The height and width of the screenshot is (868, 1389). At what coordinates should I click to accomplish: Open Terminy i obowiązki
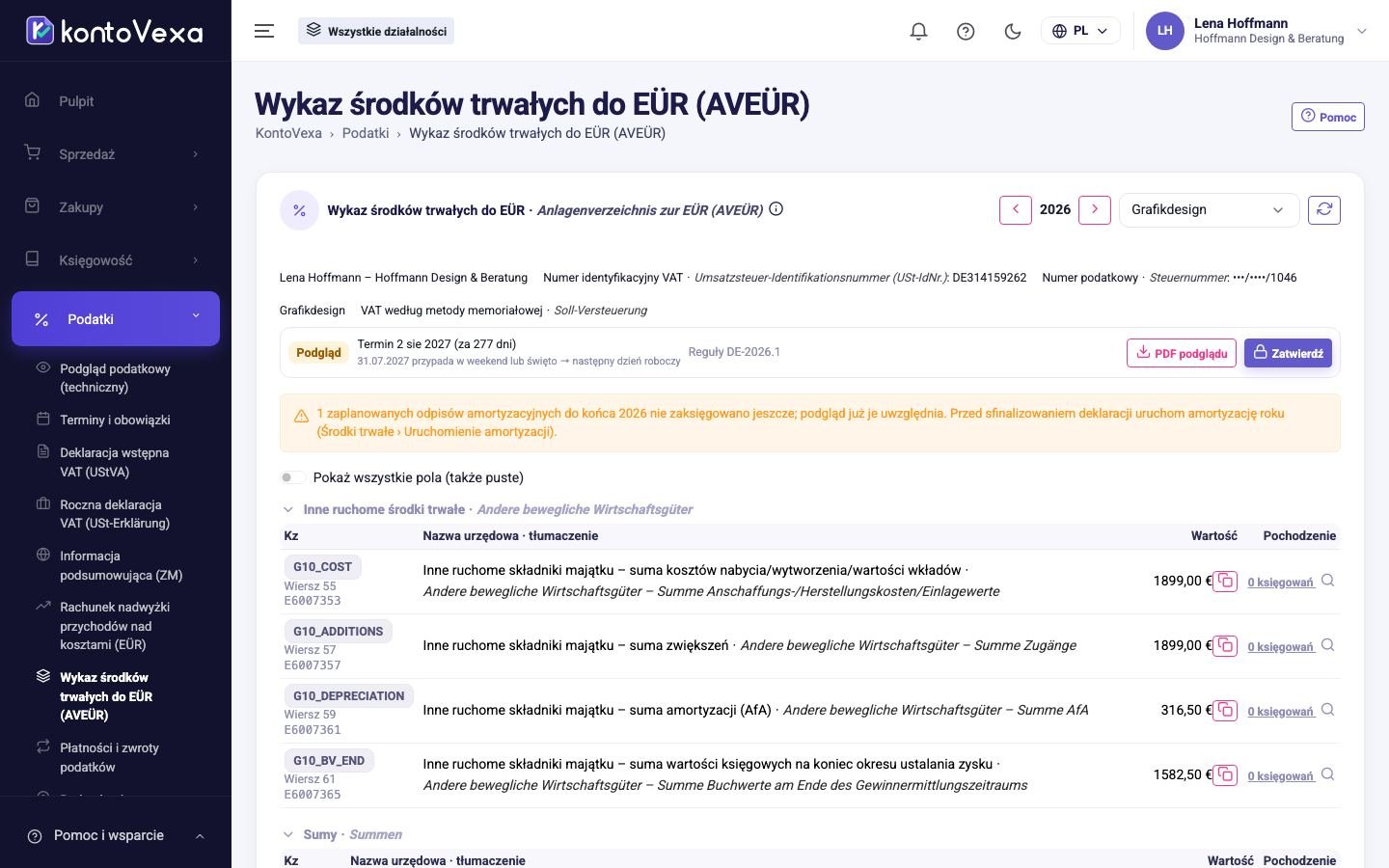click(x=115, y=420)
